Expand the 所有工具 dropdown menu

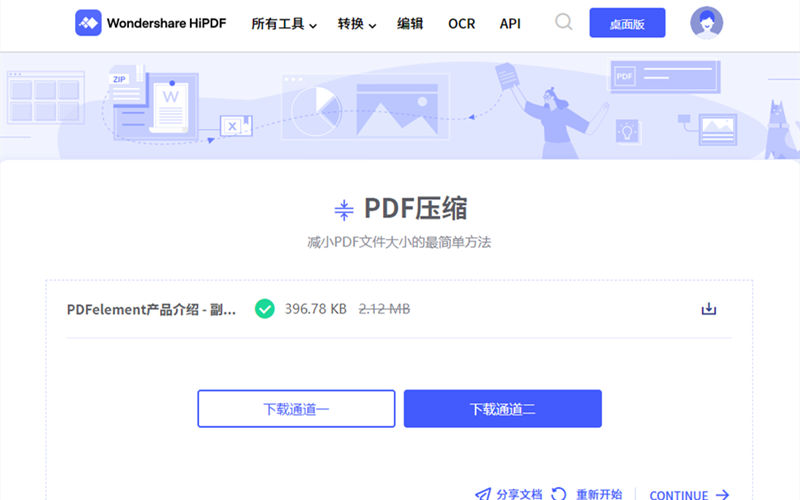[x=284, y=23]
